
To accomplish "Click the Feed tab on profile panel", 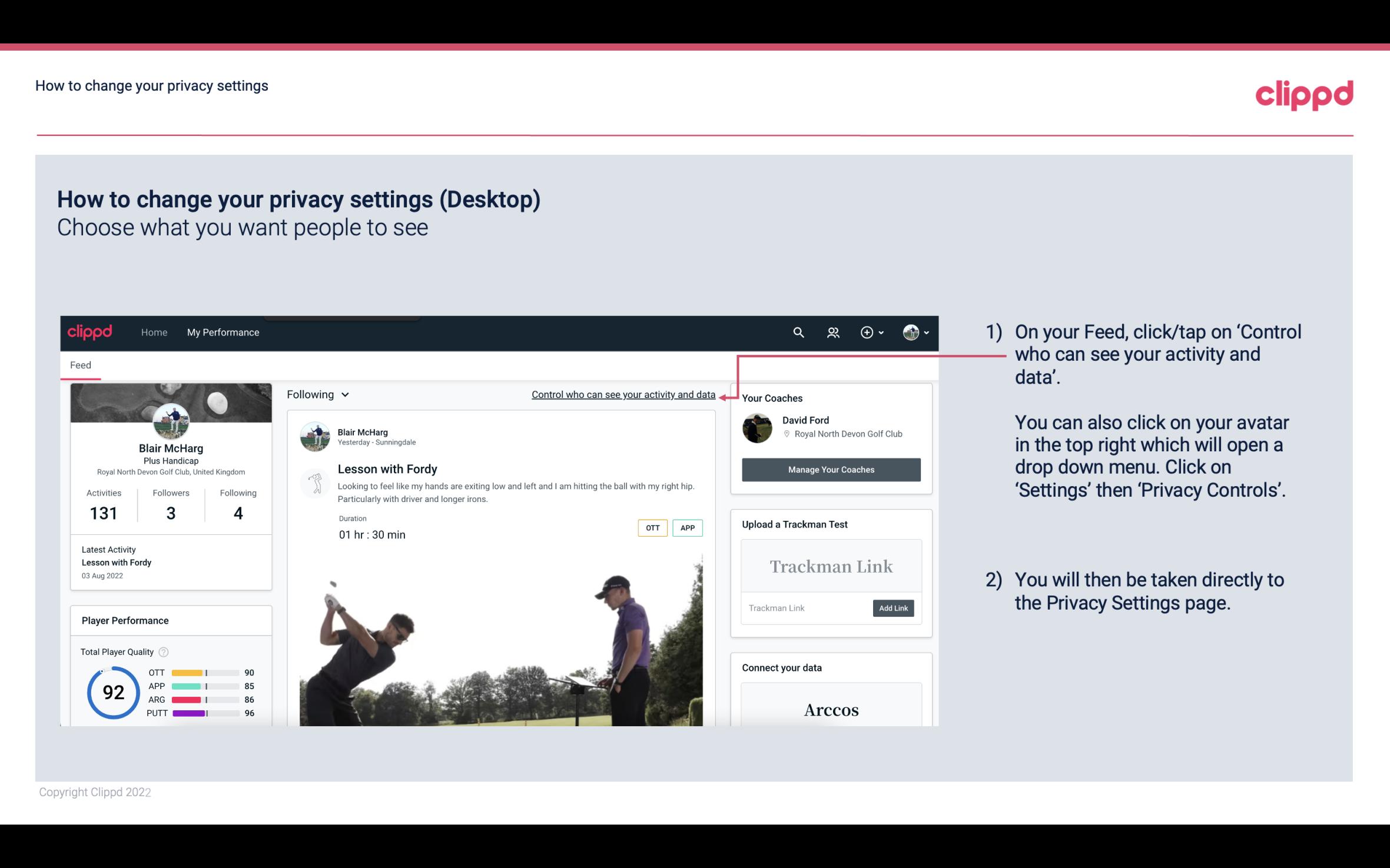I will [79, 364].
